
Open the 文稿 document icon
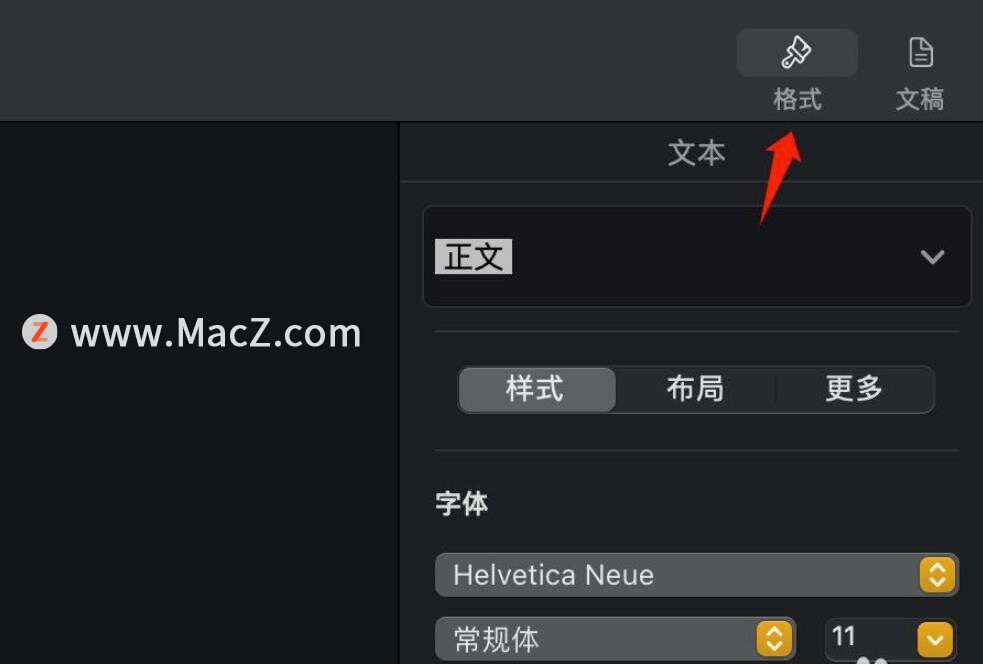tap(920, 52)
